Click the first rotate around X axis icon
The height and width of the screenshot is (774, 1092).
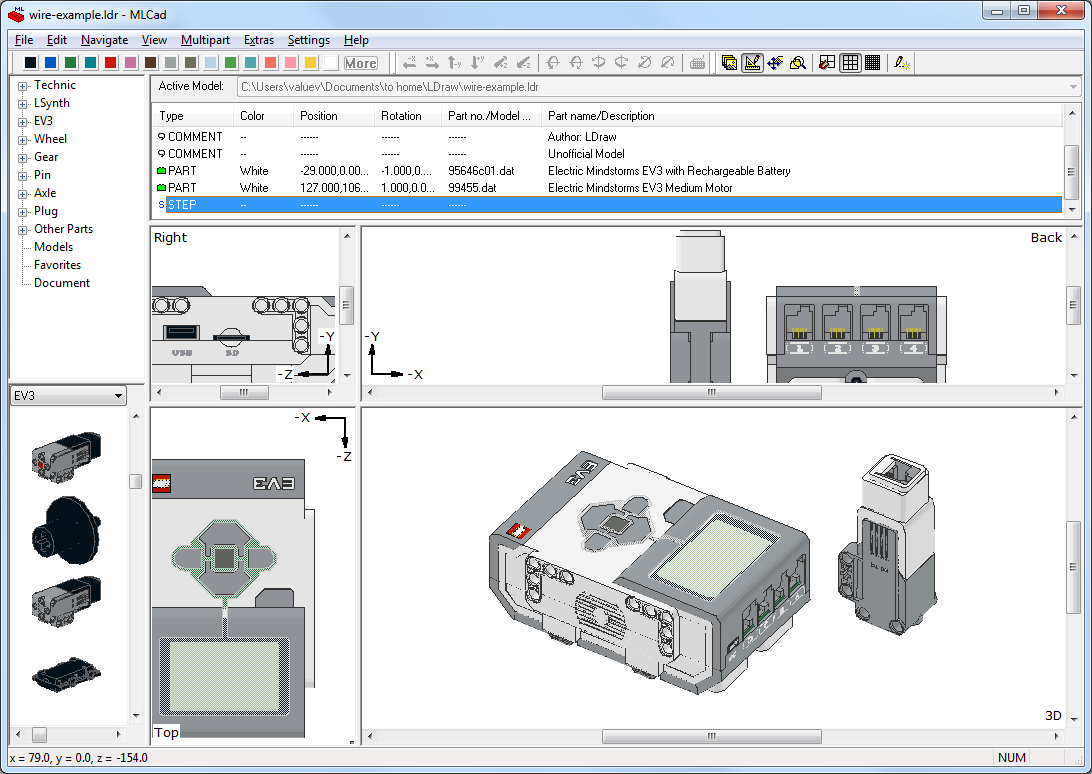coord(553,63)
